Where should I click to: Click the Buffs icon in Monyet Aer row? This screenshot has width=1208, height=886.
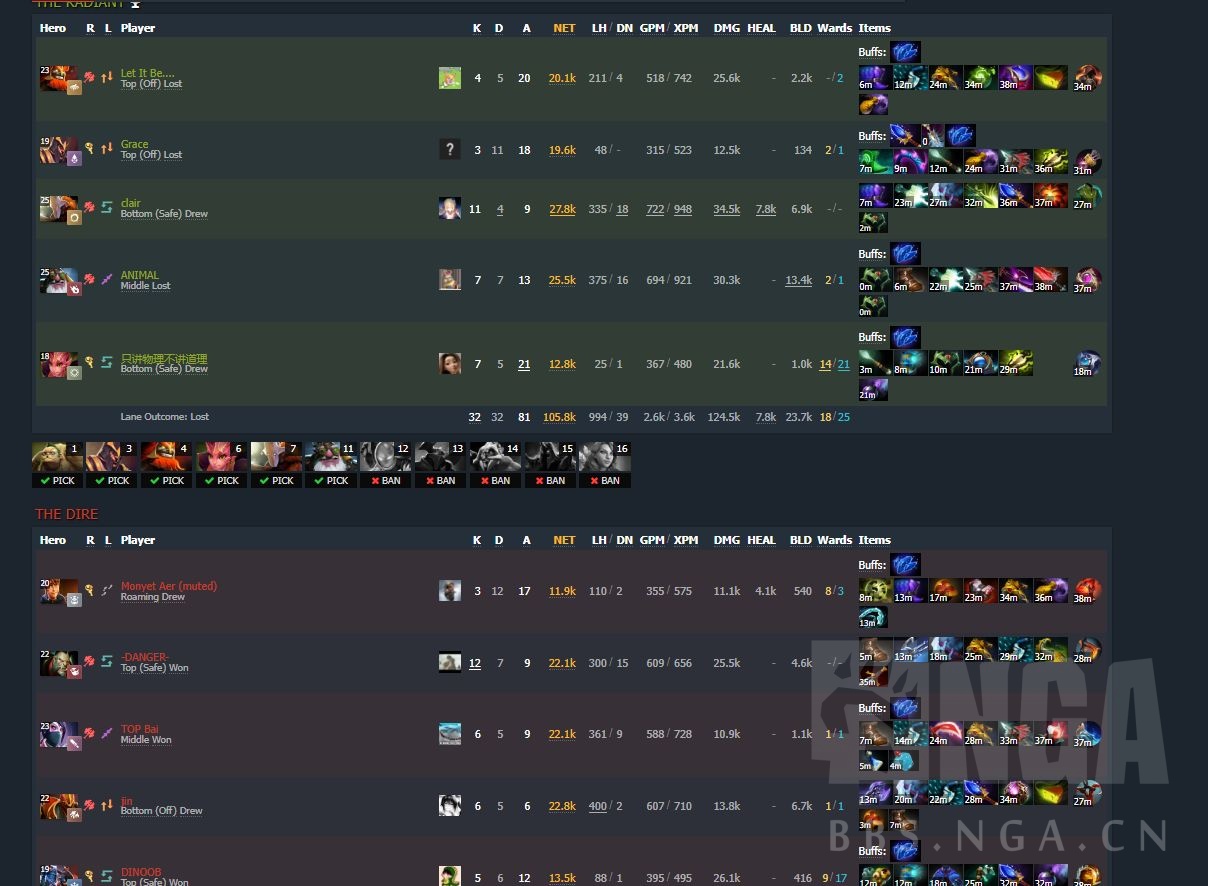pos(906,564)
